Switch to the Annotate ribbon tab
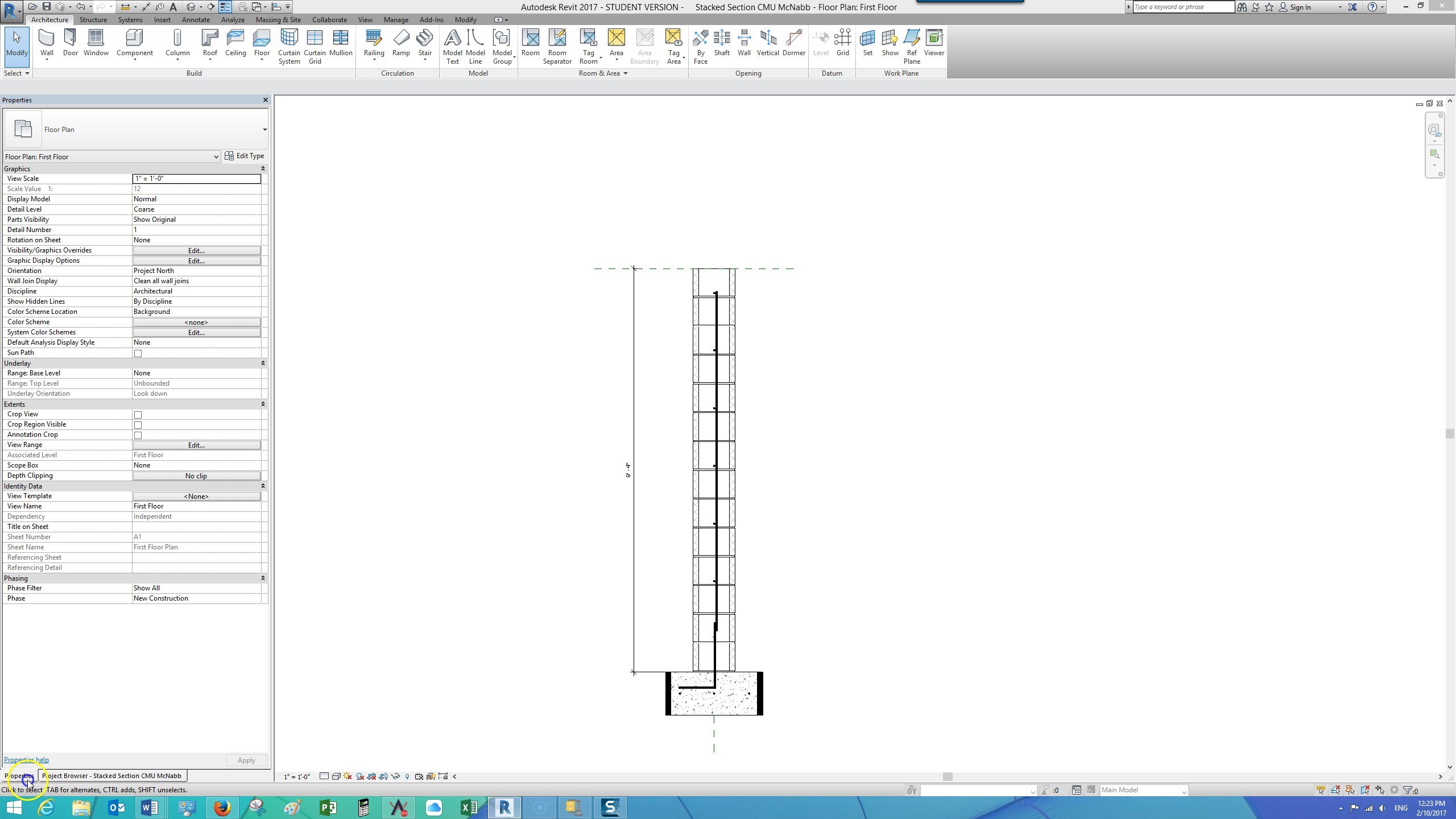 click(195, 19)
